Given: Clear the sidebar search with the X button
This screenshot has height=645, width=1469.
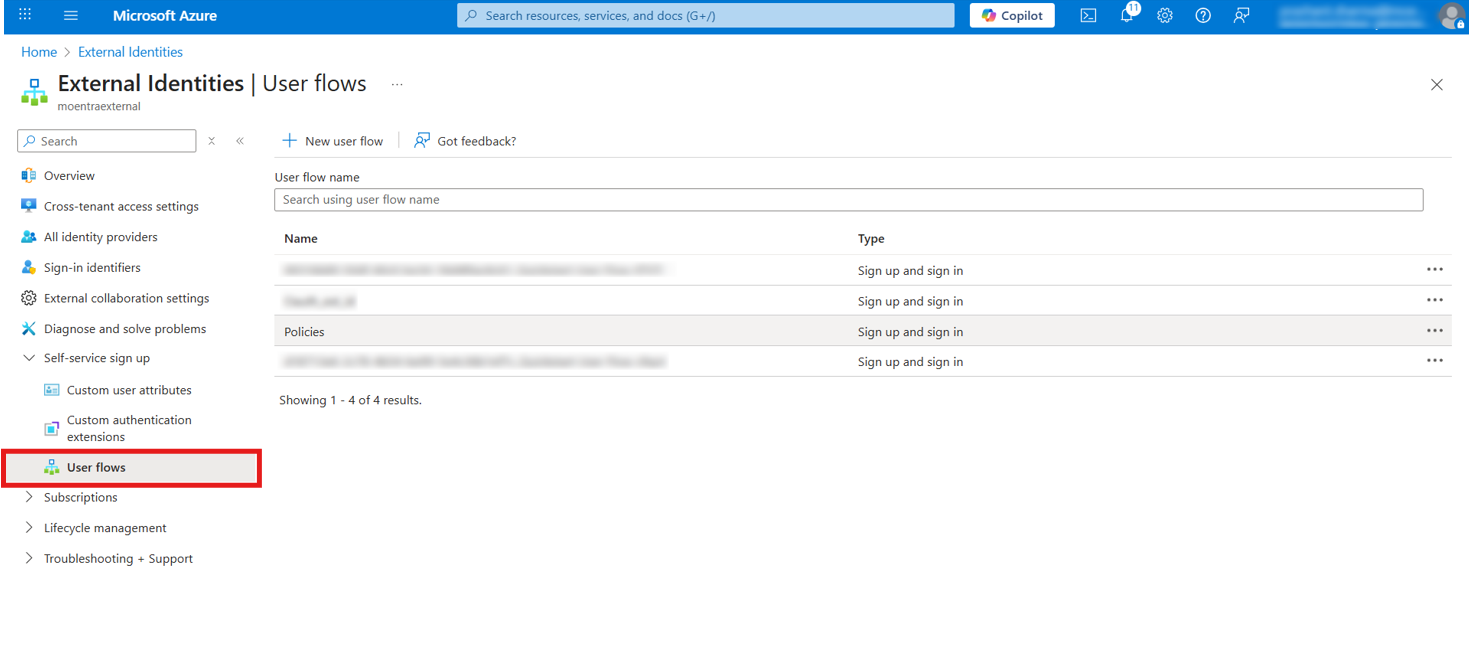Looking at the screenshot, I should point(211,140).
